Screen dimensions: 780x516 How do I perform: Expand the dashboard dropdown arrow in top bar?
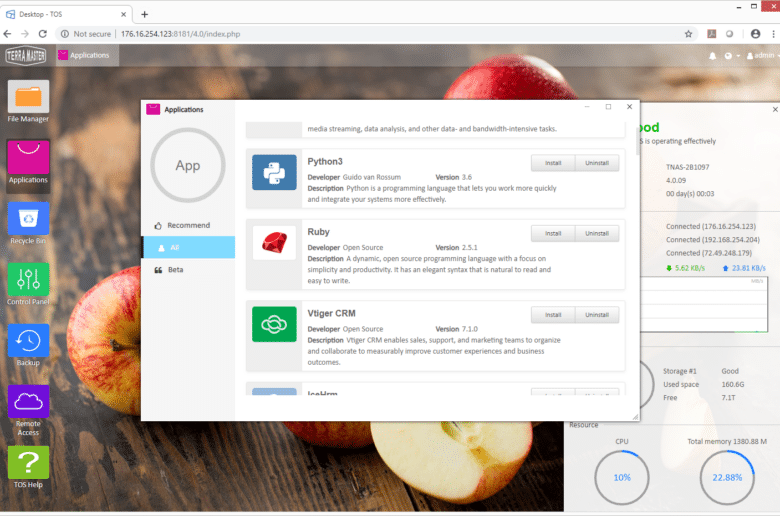tap(738, 56)
